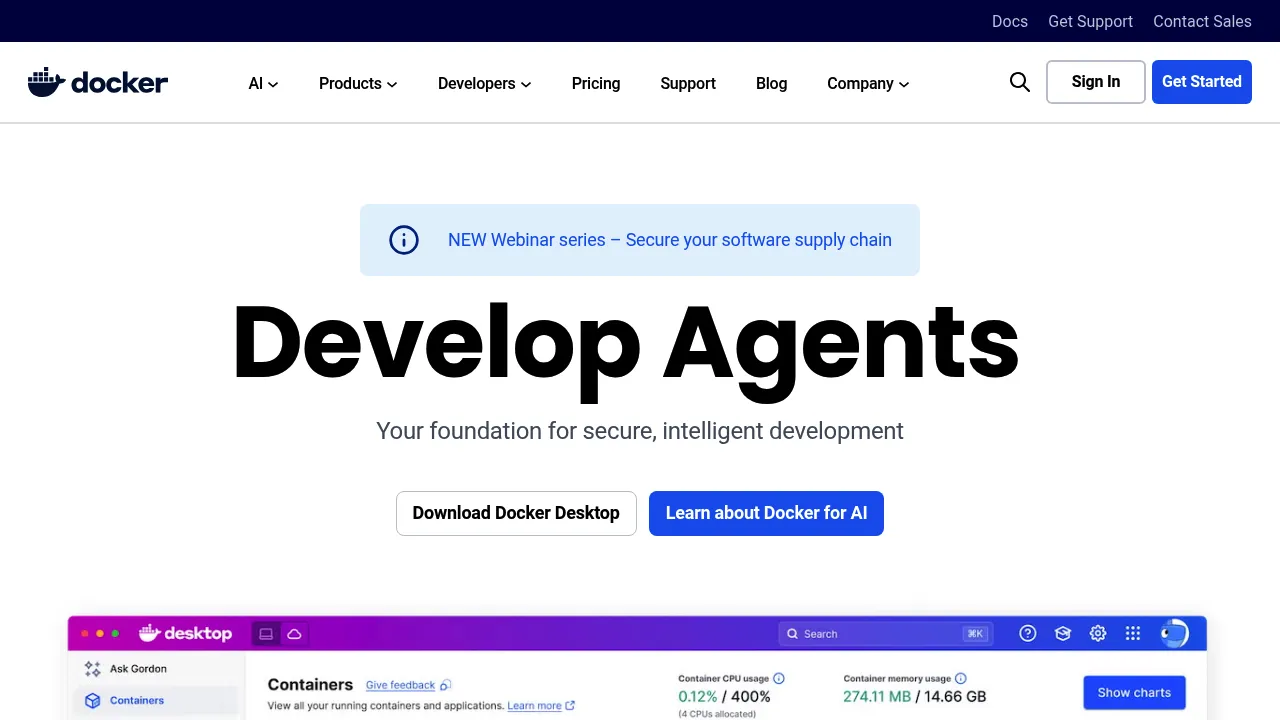Click the Container memory usage info icon

(961, 678)
